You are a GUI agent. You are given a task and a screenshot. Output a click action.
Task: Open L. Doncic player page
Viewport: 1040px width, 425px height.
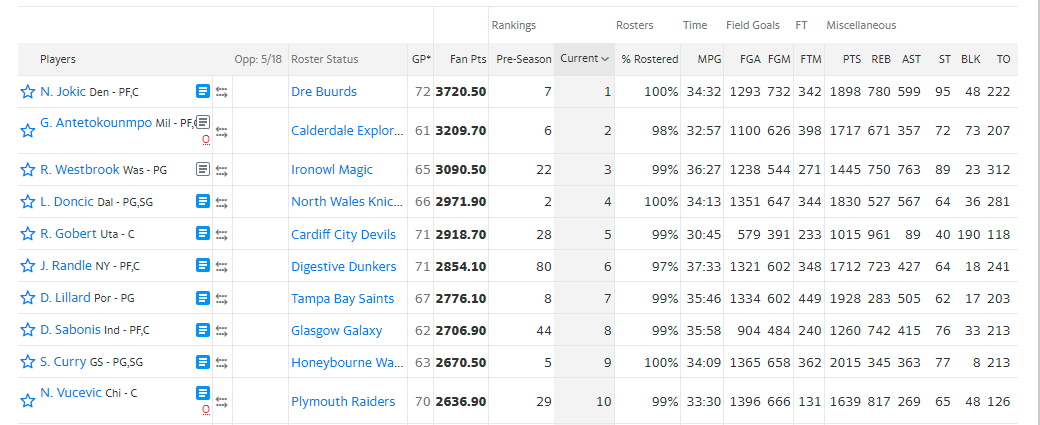(67, 201)
